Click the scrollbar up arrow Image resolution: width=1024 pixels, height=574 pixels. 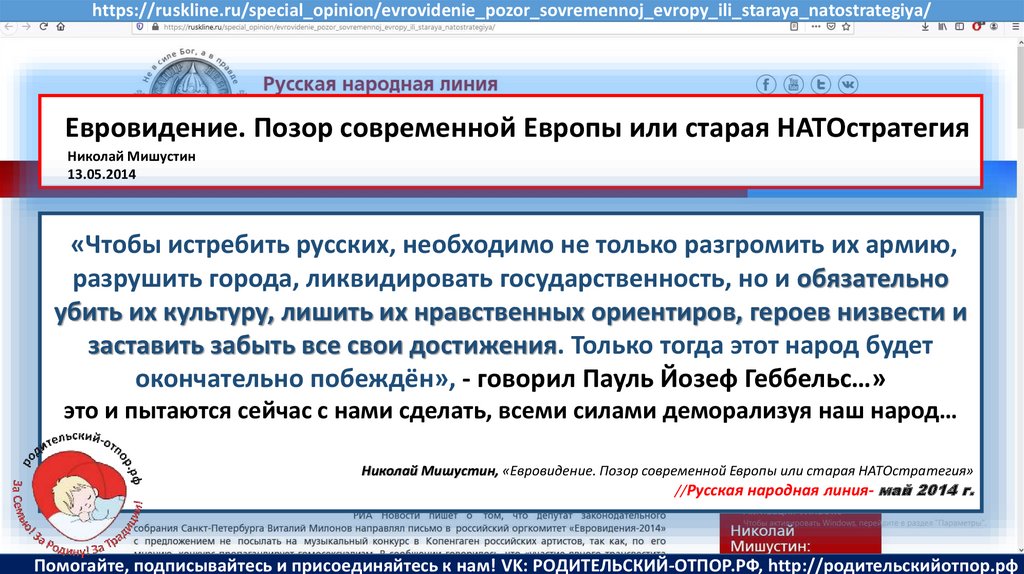click(1019, 42)
